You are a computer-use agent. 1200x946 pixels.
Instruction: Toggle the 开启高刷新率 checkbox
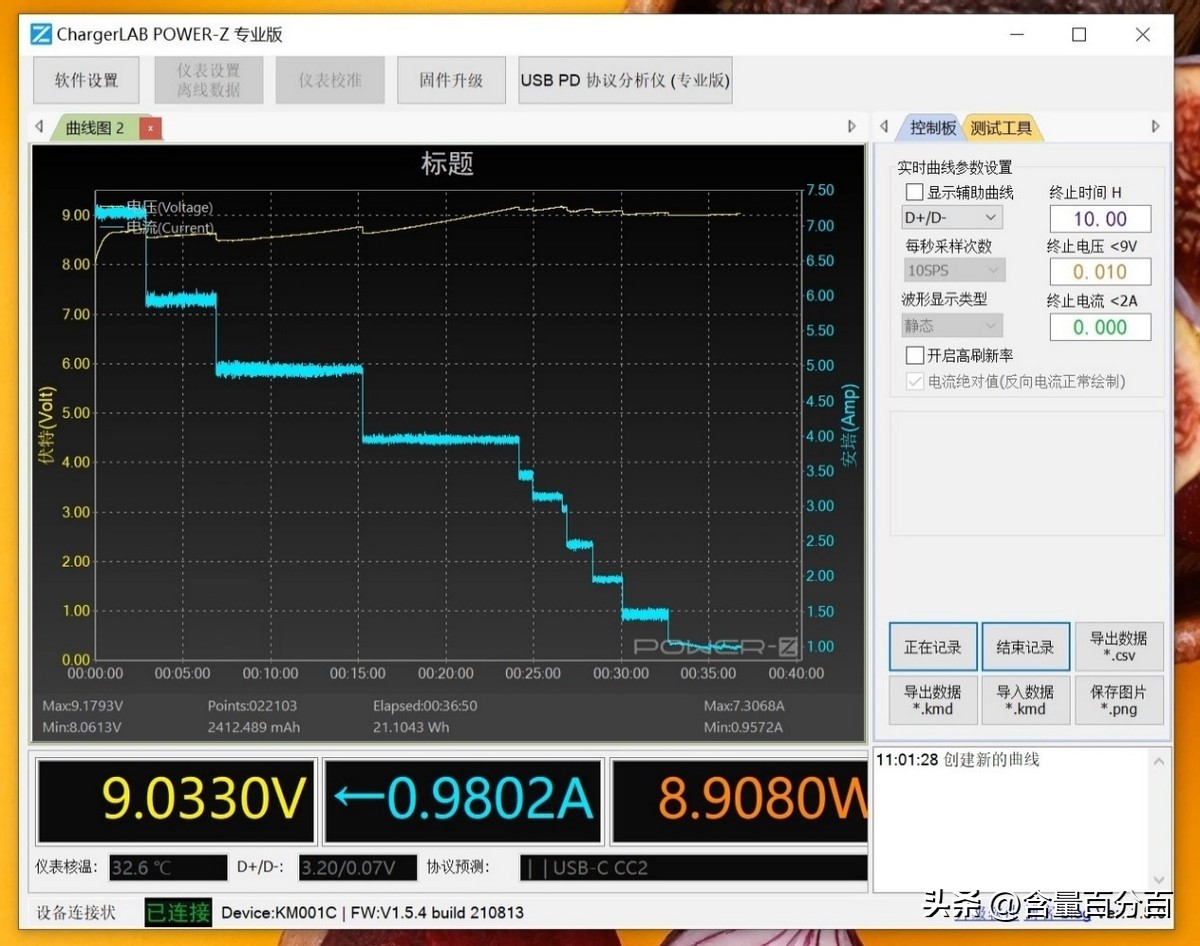click(914, 354)
